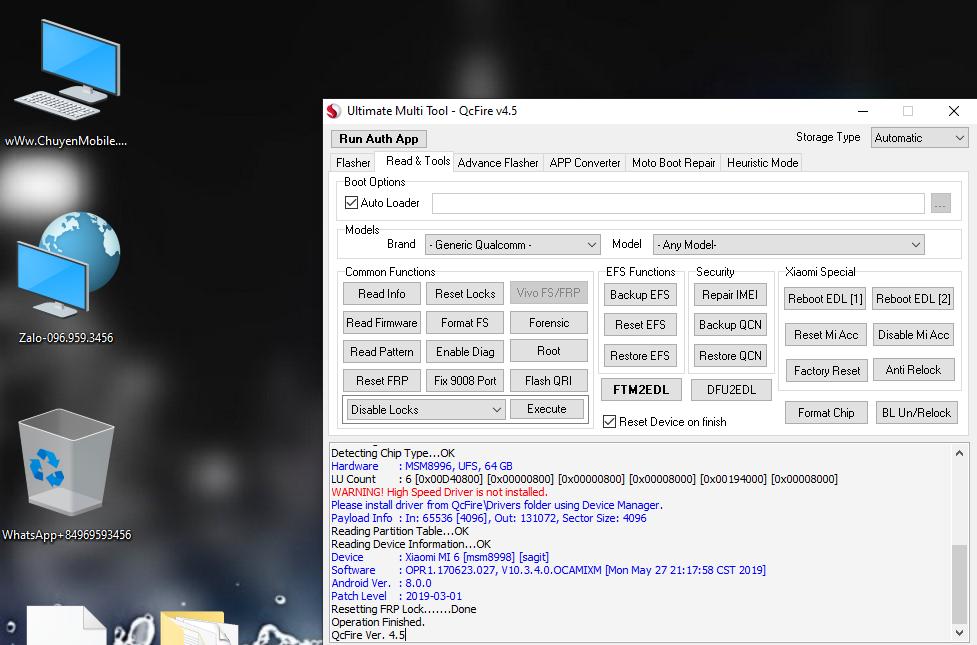
Task: Open the Zalo-096.959.3456 network desktop icon
Action: point(67,279)
